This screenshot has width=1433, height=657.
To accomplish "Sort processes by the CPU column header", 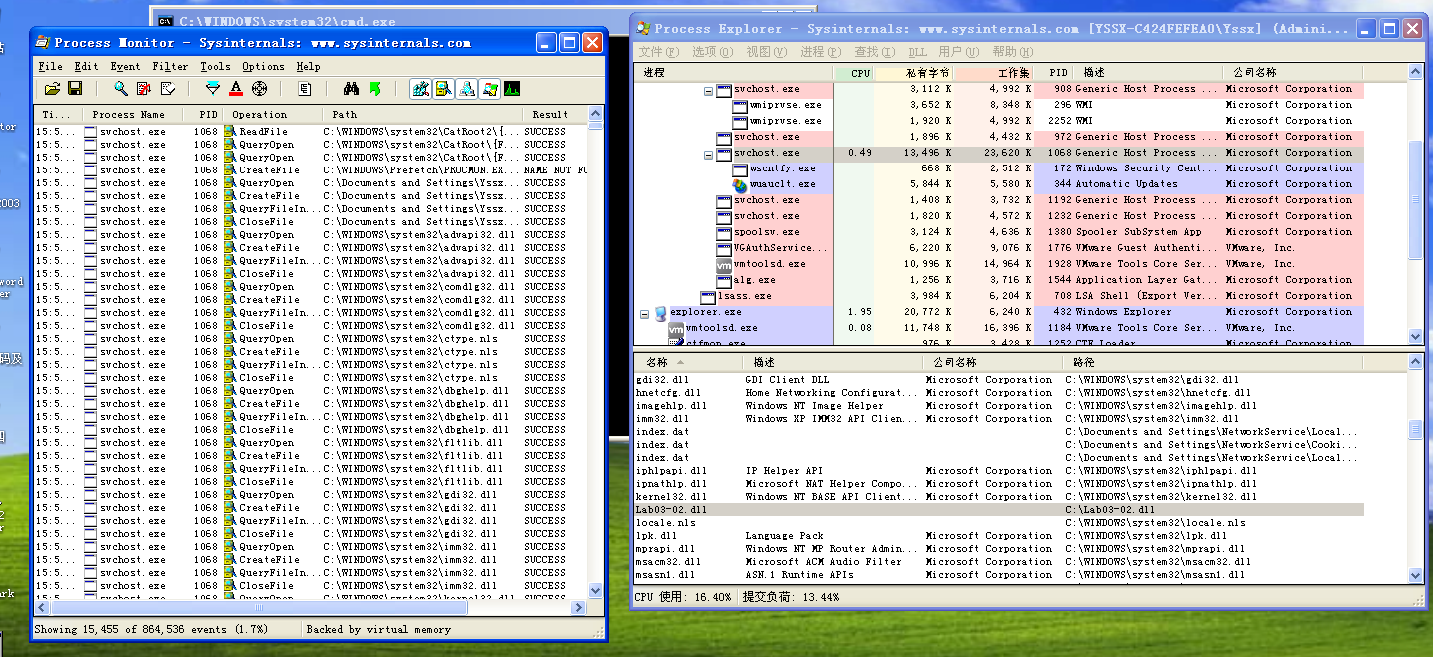I will coord(860,73).
